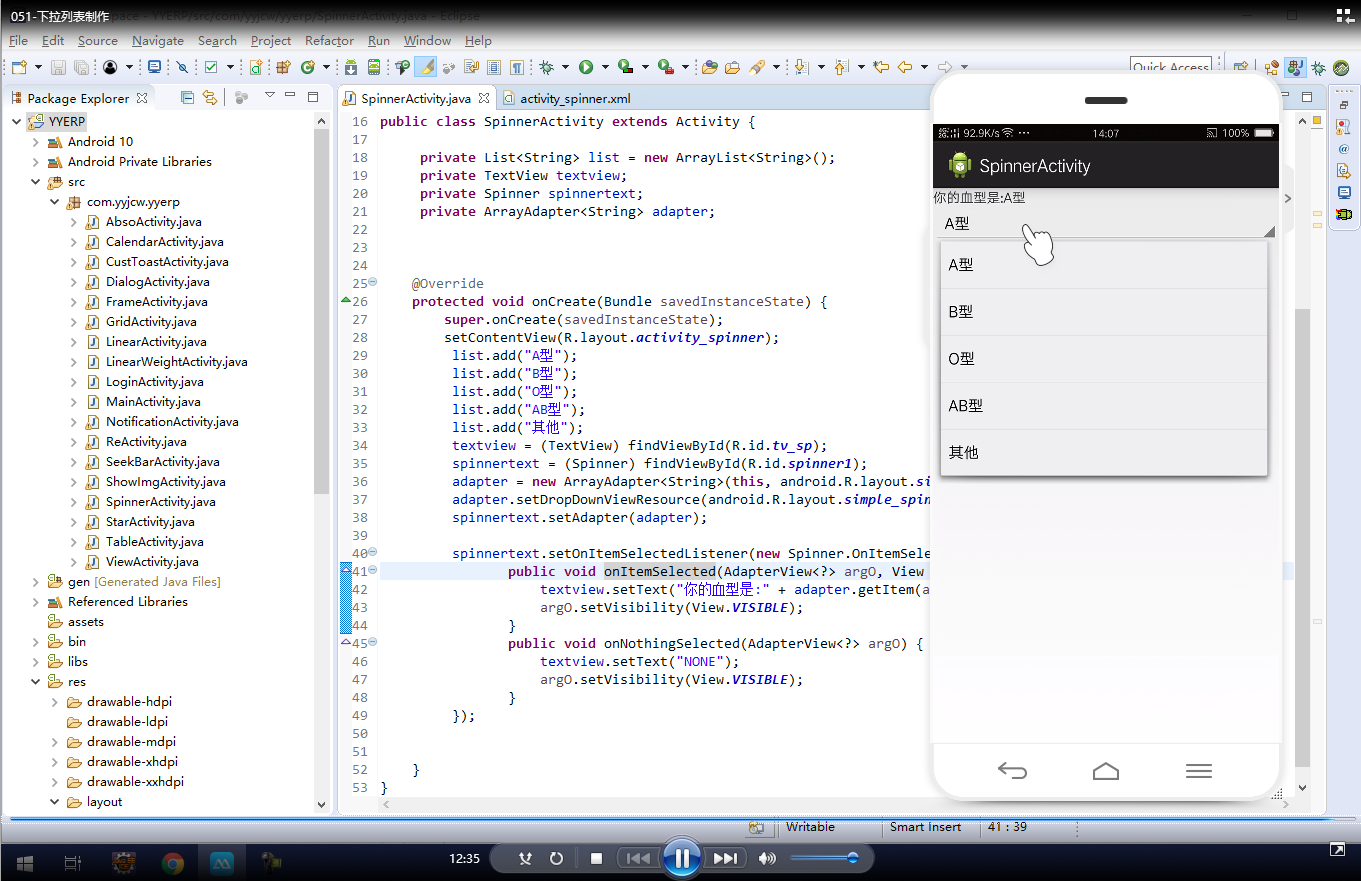Toggle shuffle in the media player
Image resolution: width=1361 pixels, height=881 pixels.
[x=526, y=858]
